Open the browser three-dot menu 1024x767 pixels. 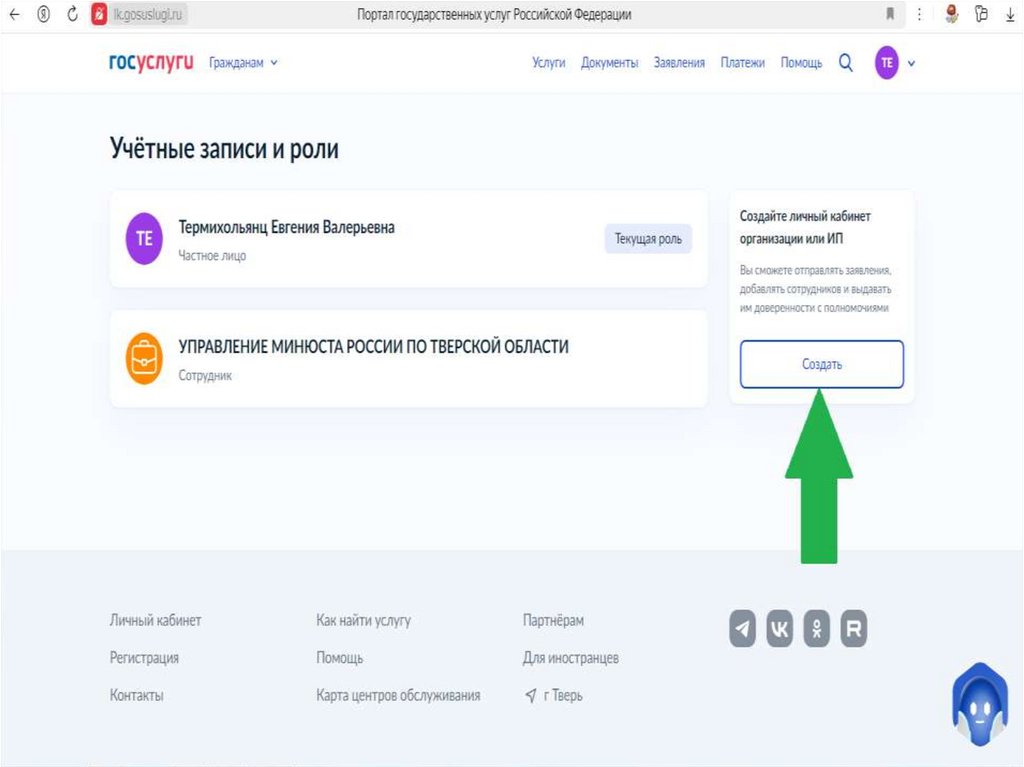(919, 14)
